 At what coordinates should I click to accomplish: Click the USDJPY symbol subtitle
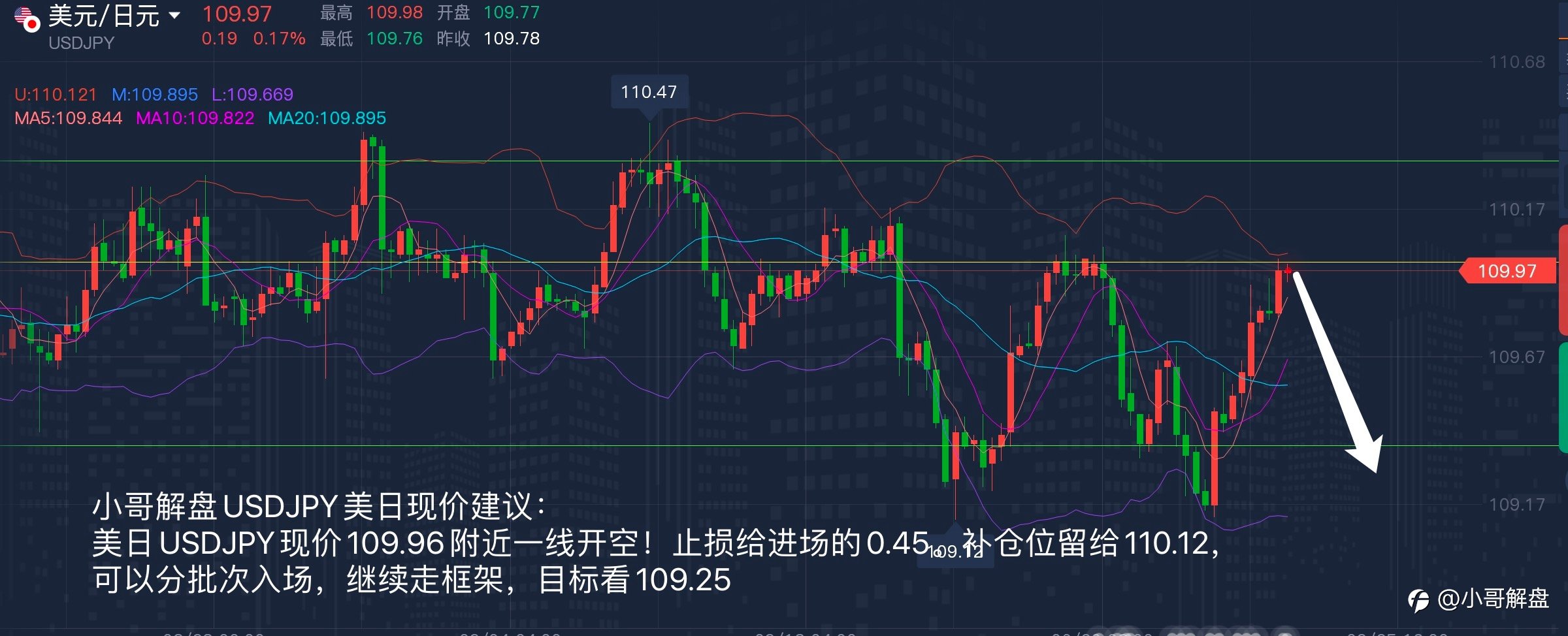[82, 43]
